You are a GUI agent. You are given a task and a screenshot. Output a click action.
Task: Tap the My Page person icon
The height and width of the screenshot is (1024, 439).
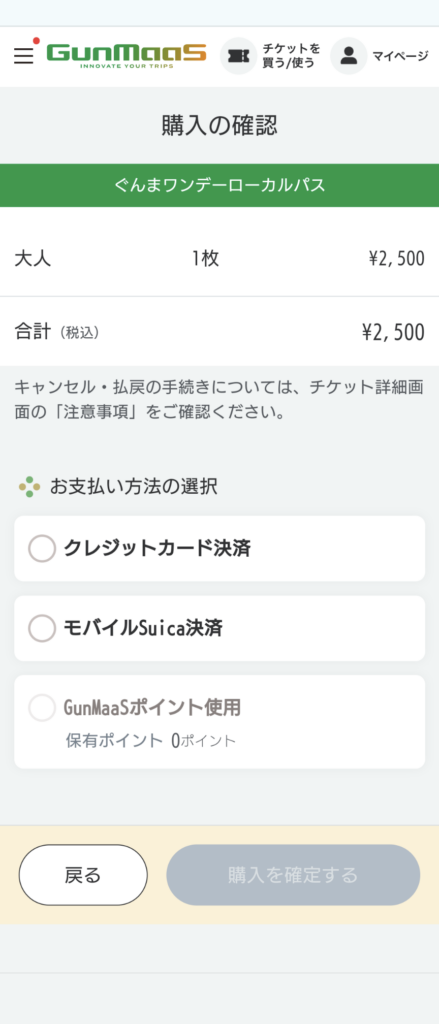pyautogui.click(x=349, y=56)
